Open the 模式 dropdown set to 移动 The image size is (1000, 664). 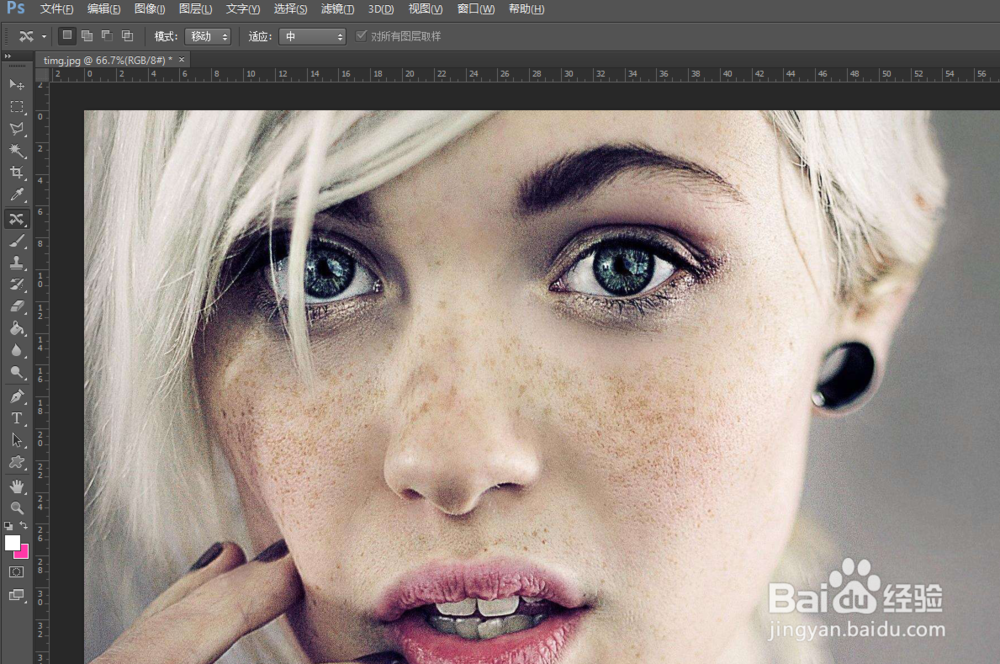point(208,36)
